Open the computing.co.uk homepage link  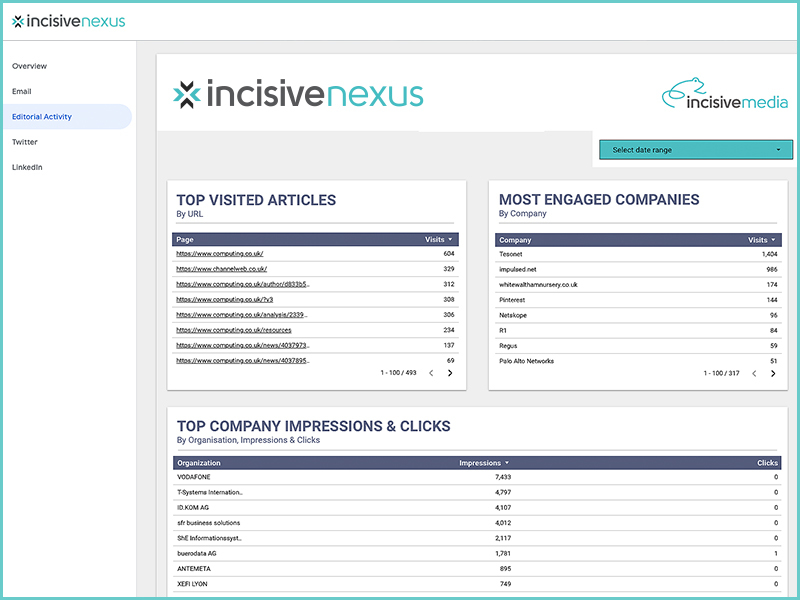[x=220, y=254]
